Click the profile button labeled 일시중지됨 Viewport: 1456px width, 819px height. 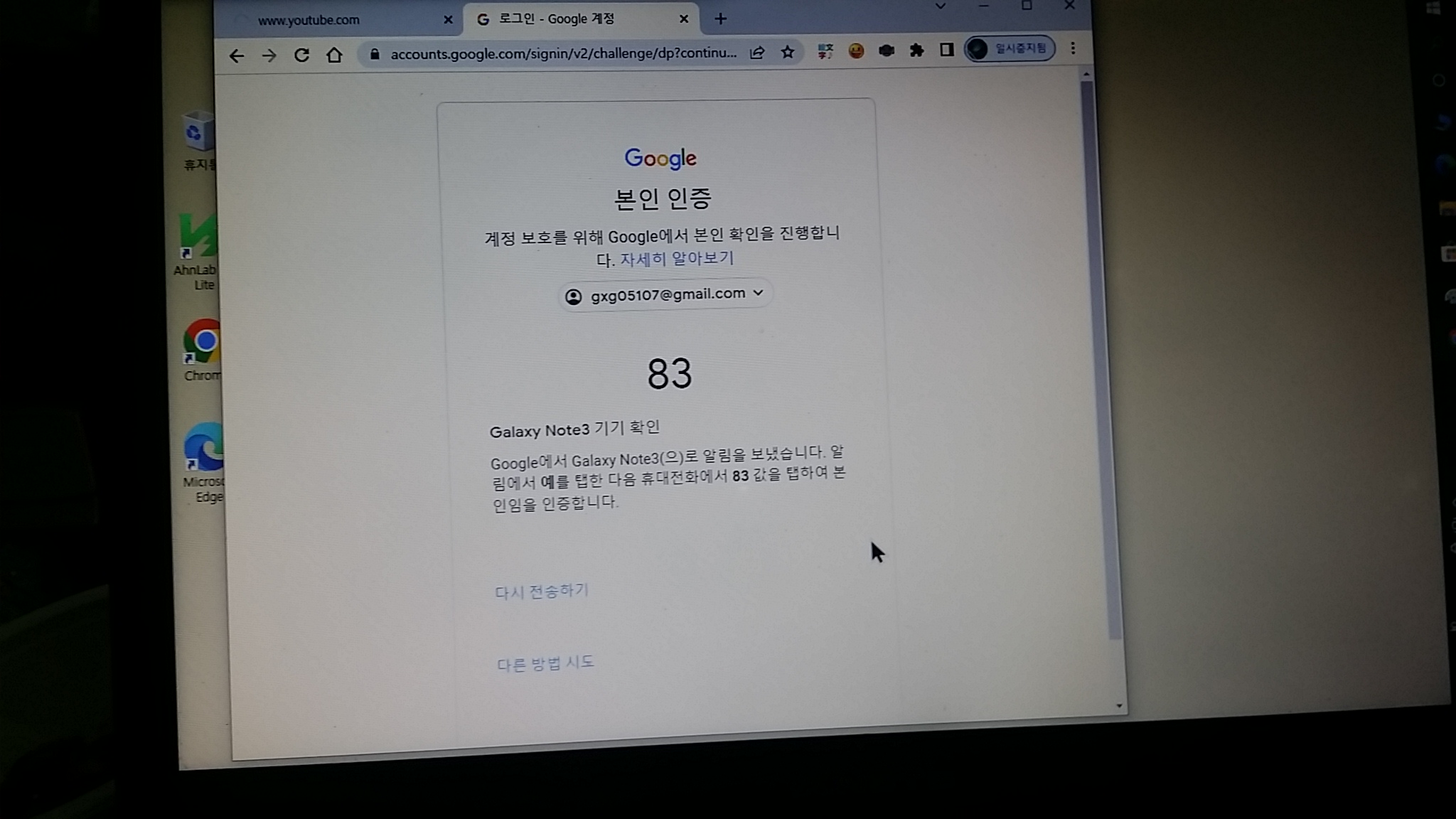(x=1010, y=48)
